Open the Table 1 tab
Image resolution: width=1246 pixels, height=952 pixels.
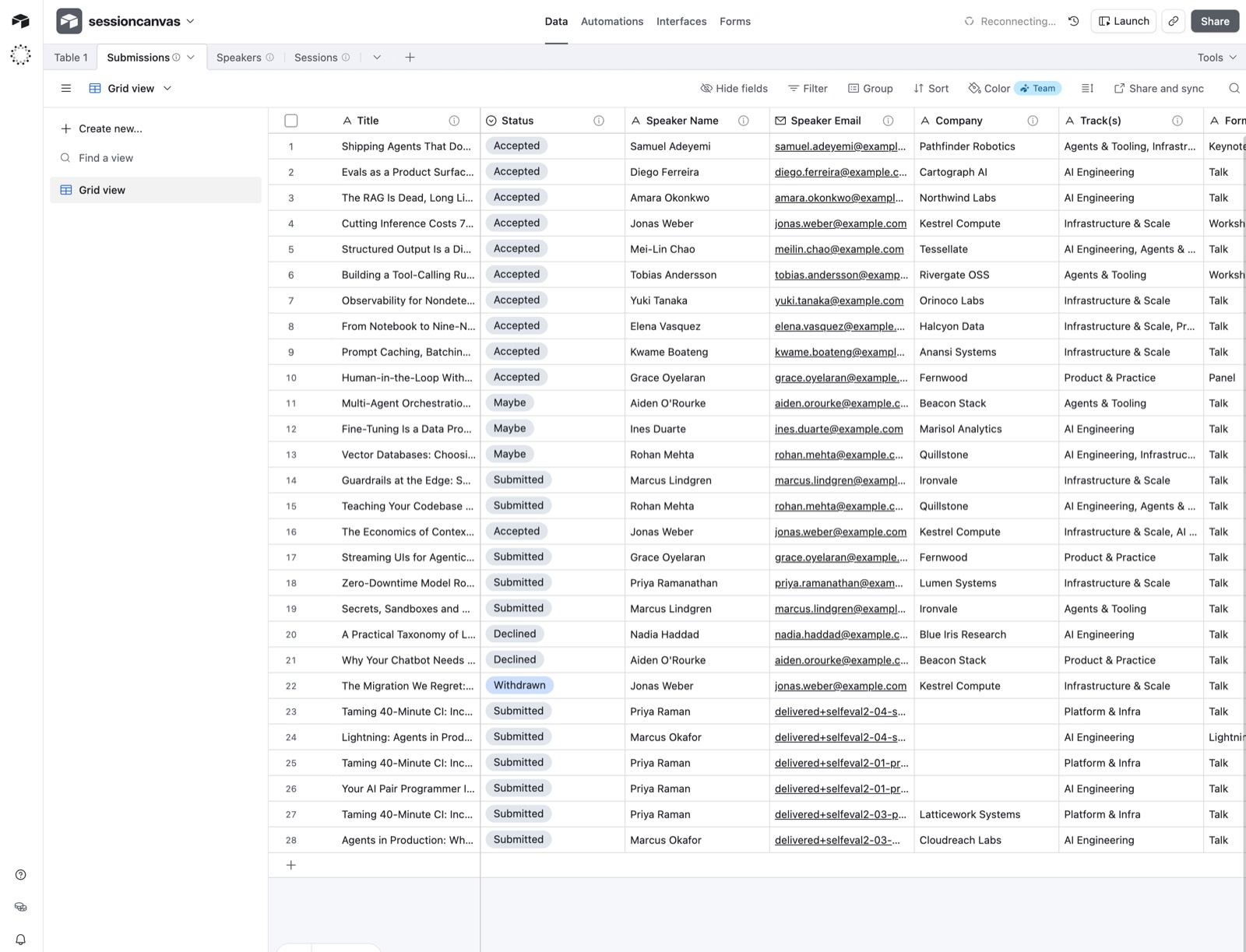pyautogui.click(x=71, y=57)
